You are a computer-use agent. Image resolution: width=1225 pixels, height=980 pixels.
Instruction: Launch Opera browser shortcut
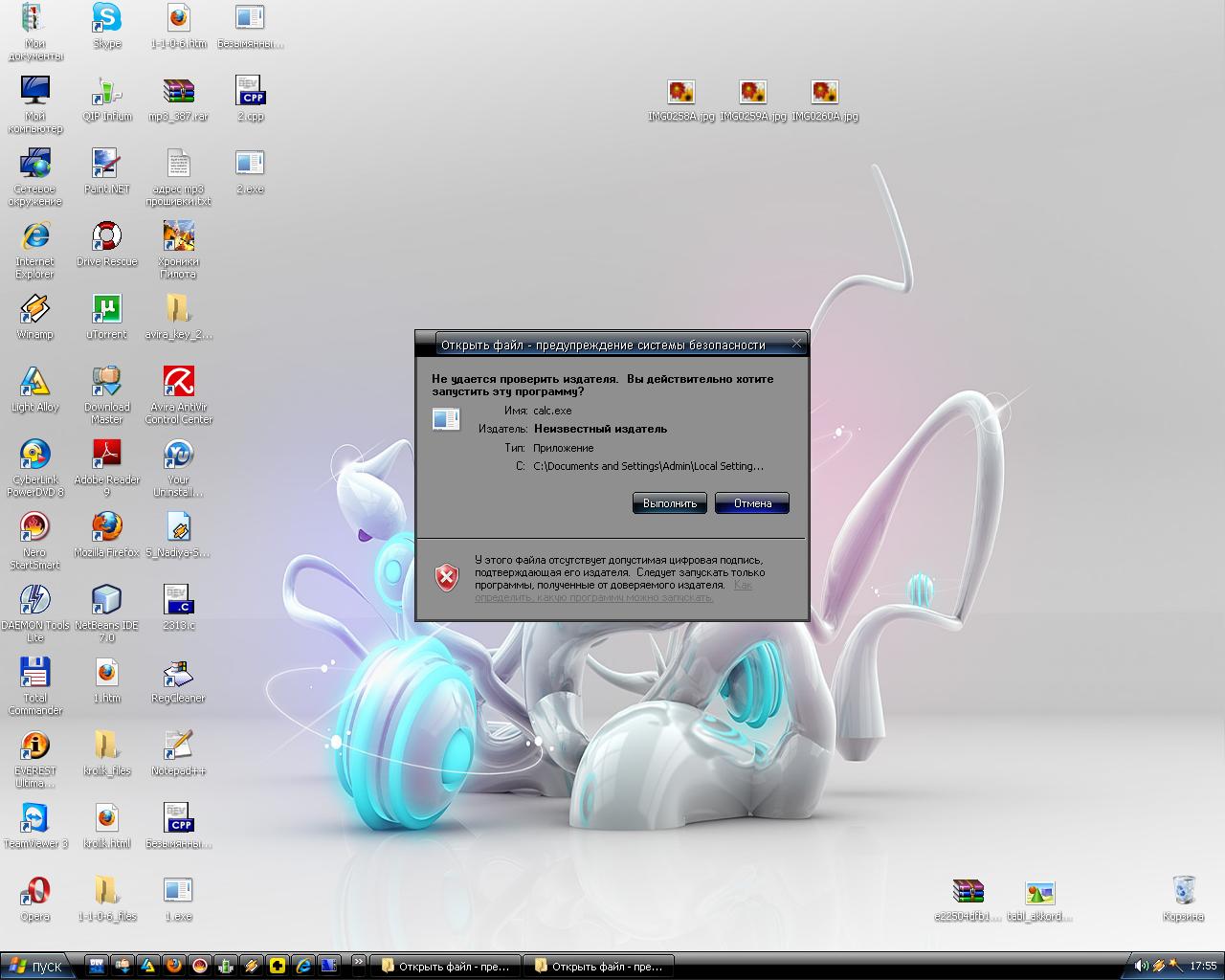click(34, 900)
